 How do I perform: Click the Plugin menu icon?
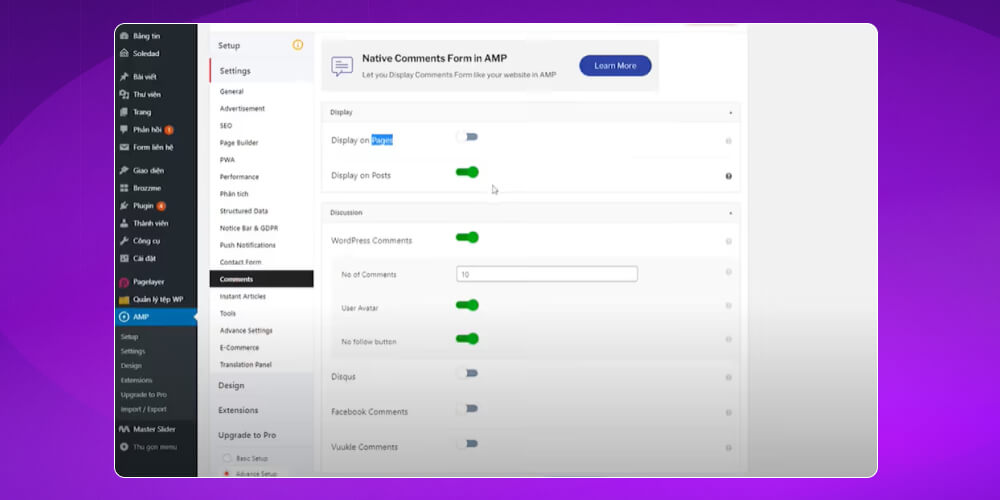(x=124, y=206)
